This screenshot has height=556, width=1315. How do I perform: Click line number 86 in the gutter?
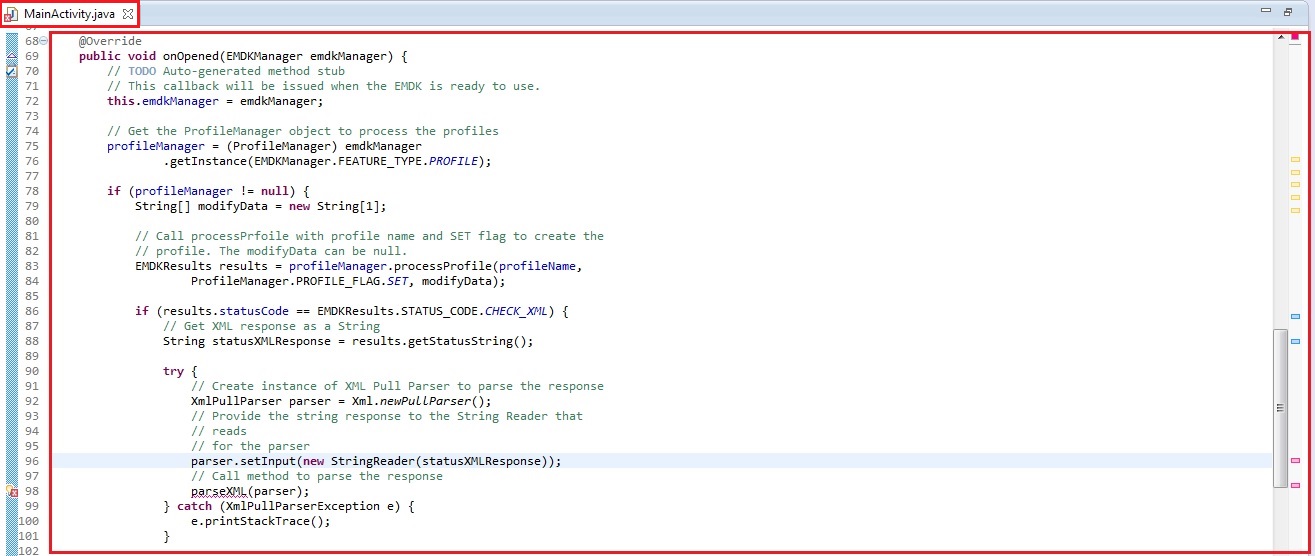31,311
